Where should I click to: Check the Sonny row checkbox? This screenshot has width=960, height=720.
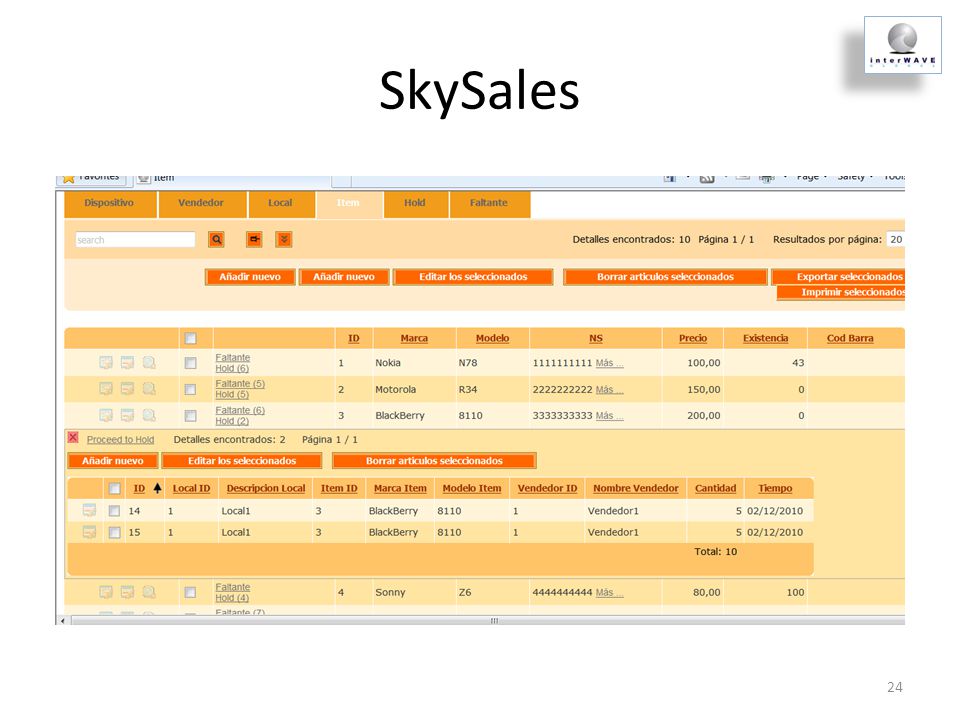(x=190, y=592)
